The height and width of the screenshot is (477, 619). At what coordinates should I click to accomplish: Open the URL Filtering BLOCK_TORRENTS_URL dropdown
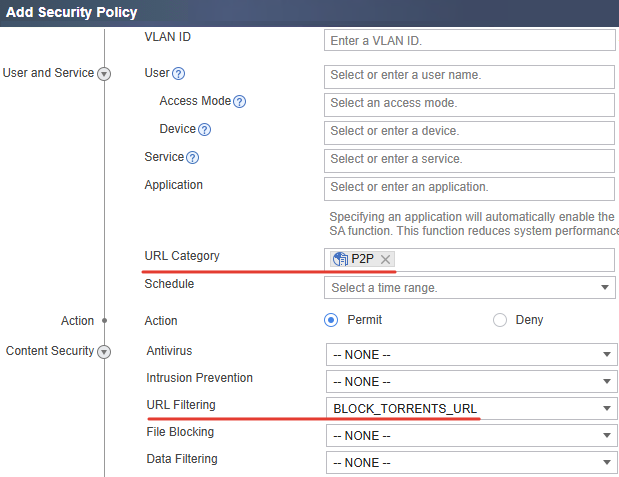471,408
